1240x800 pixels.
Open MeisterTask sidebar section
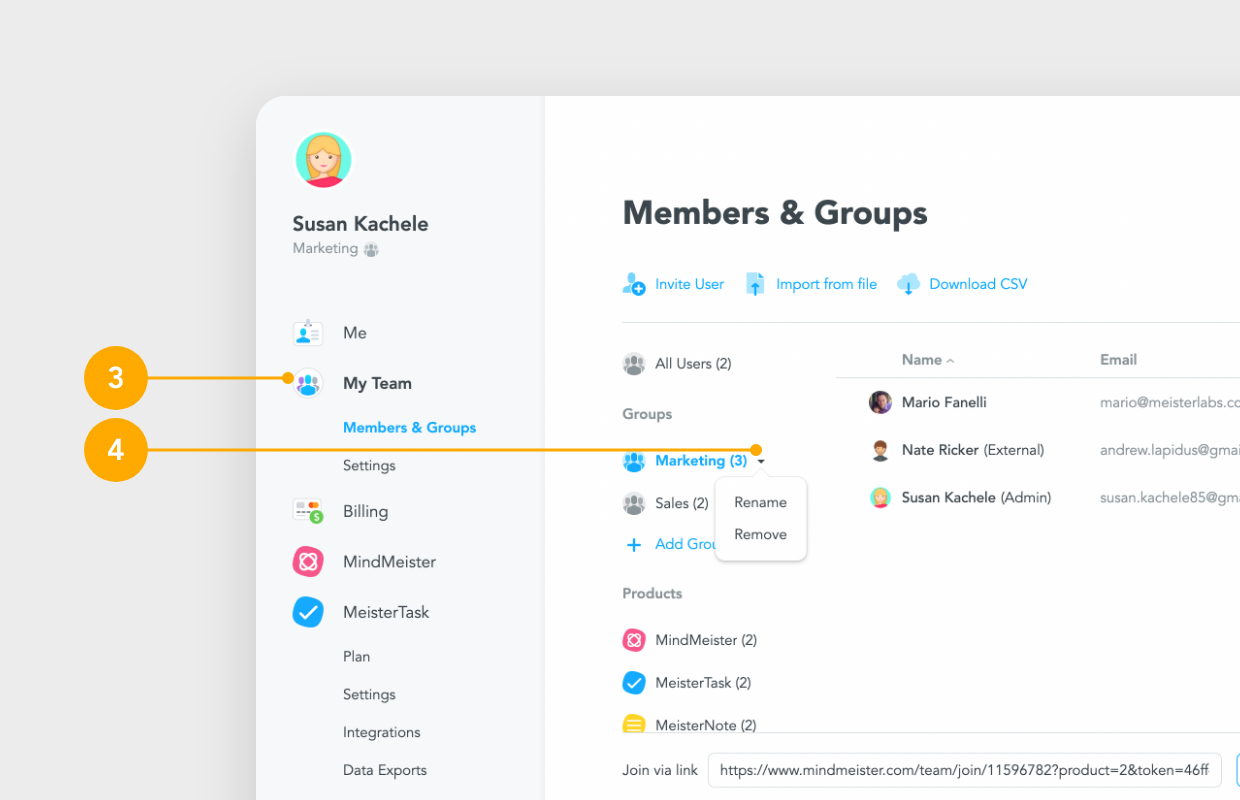click(x=386, y=612)
